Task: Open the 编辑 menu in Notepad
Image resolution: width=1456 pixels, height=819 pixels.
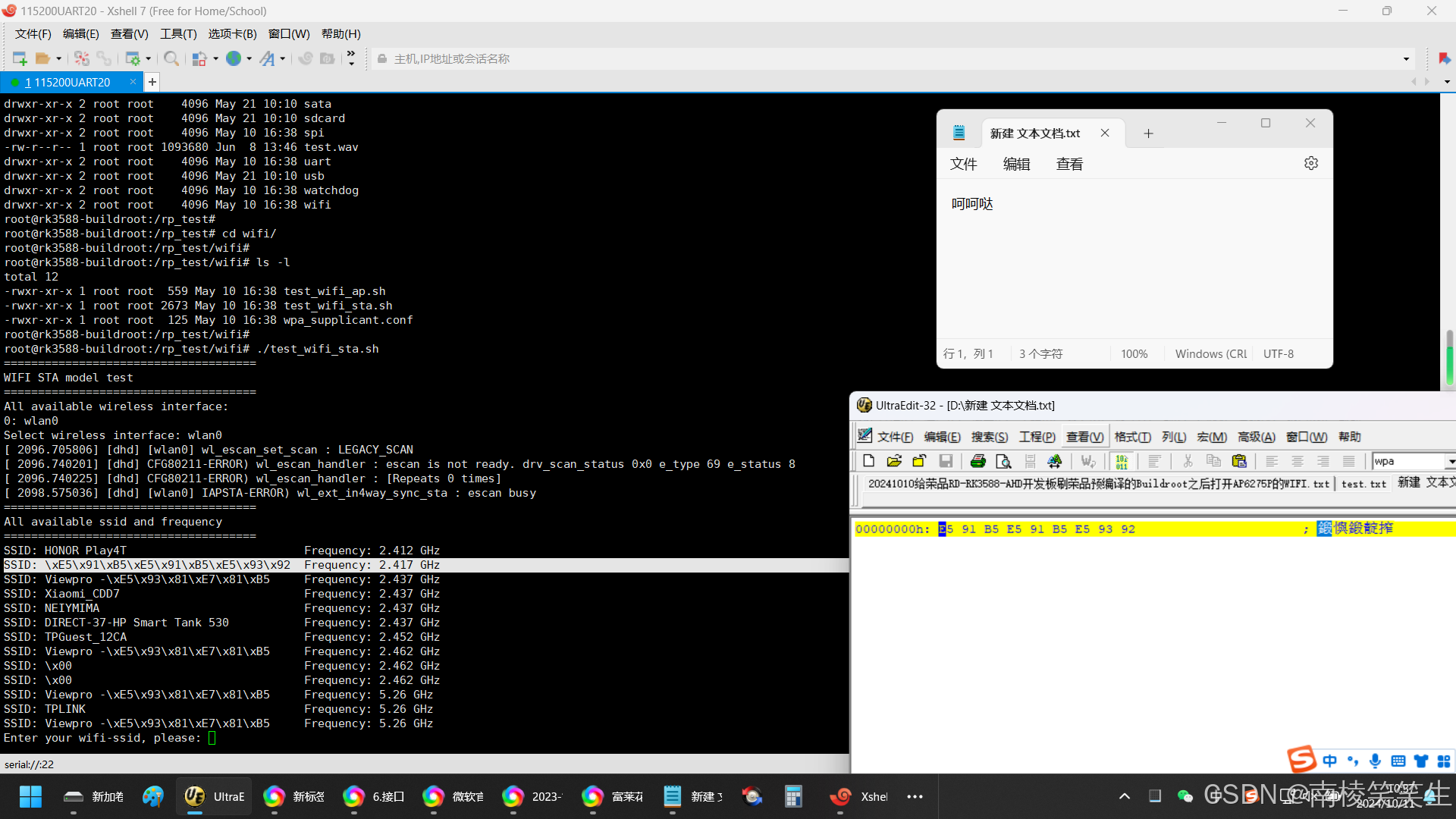Action: click(x=1016, y=164)
